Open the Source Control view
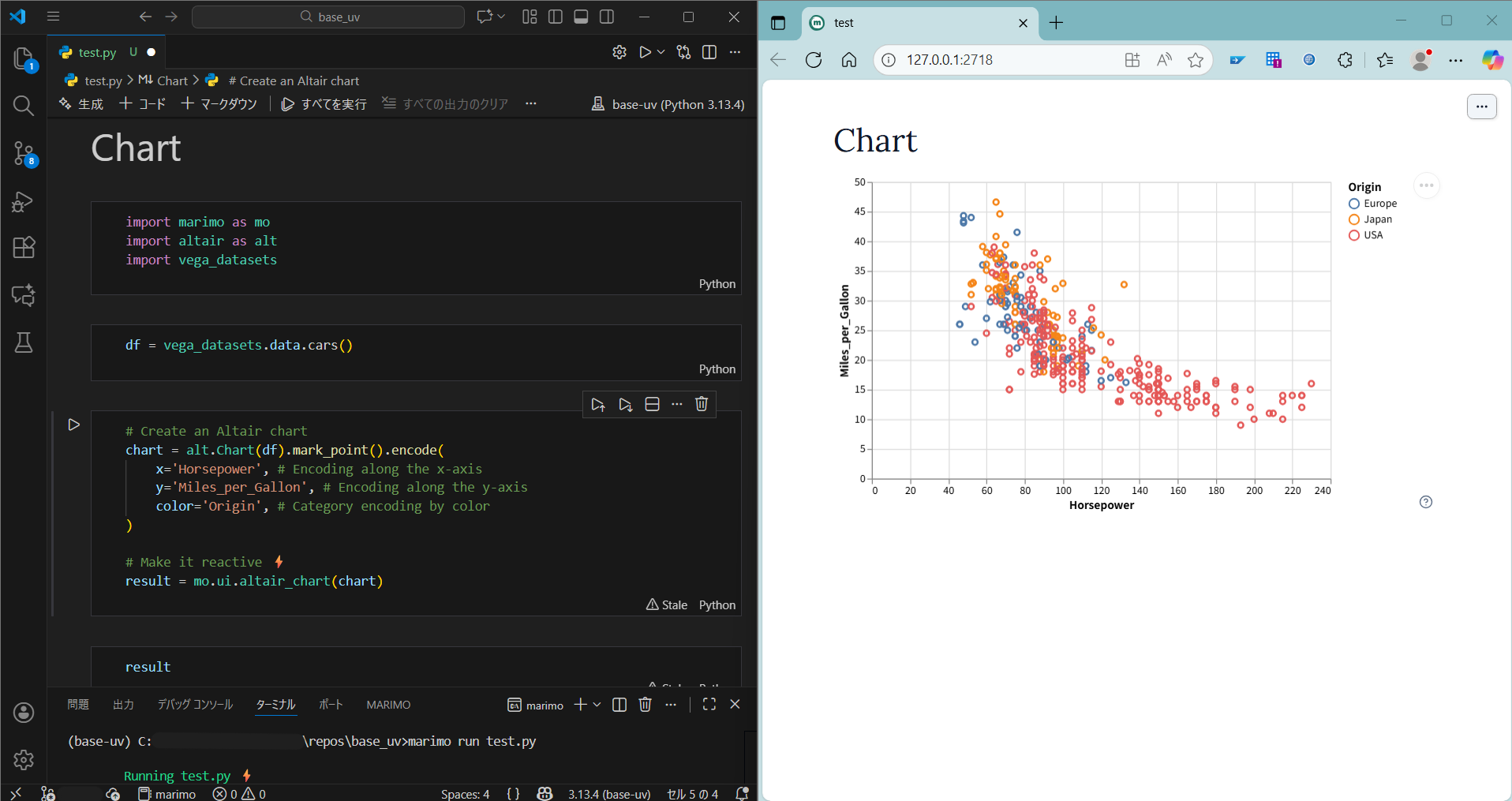Viewport: 1512px width, 801px height. coord(24,154)
